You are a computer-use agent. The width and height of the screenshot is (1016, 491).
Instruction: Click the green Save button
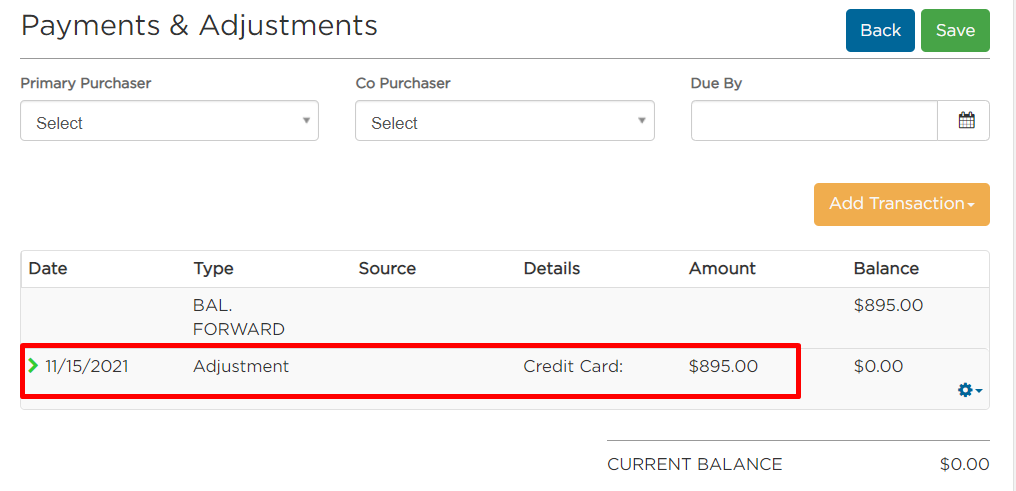point(955,30)
